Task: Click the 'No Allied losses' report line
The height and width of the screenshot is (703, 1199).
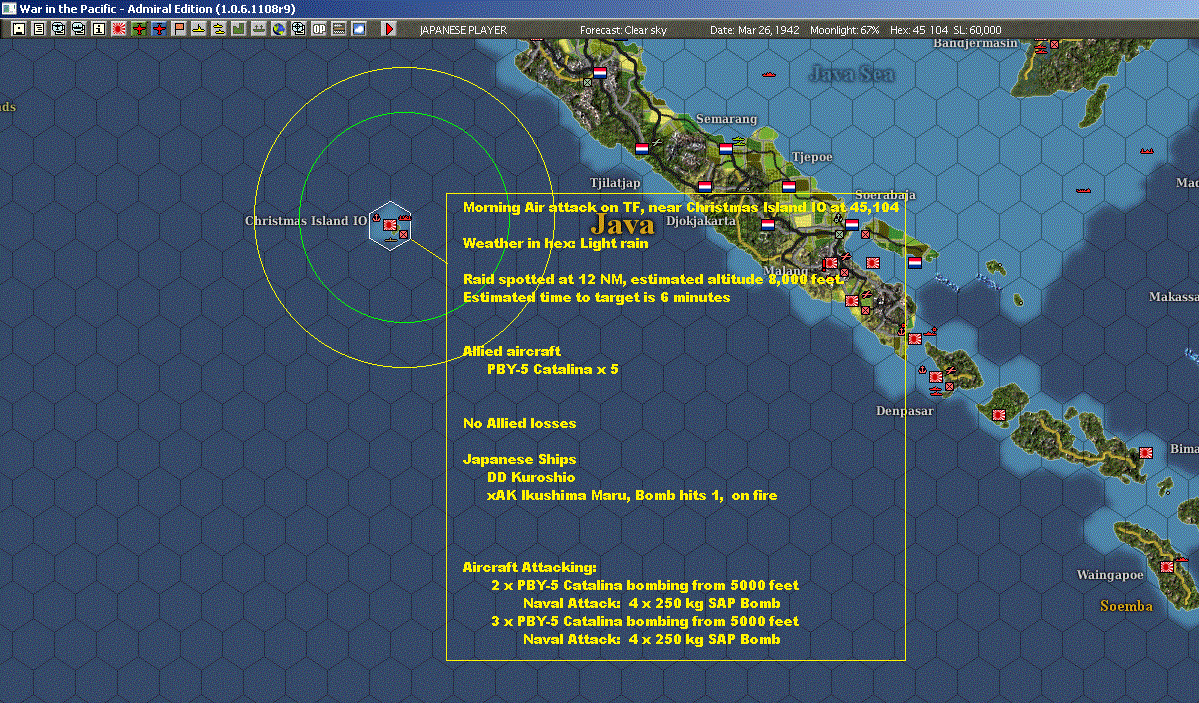Action: click(519, 423)
